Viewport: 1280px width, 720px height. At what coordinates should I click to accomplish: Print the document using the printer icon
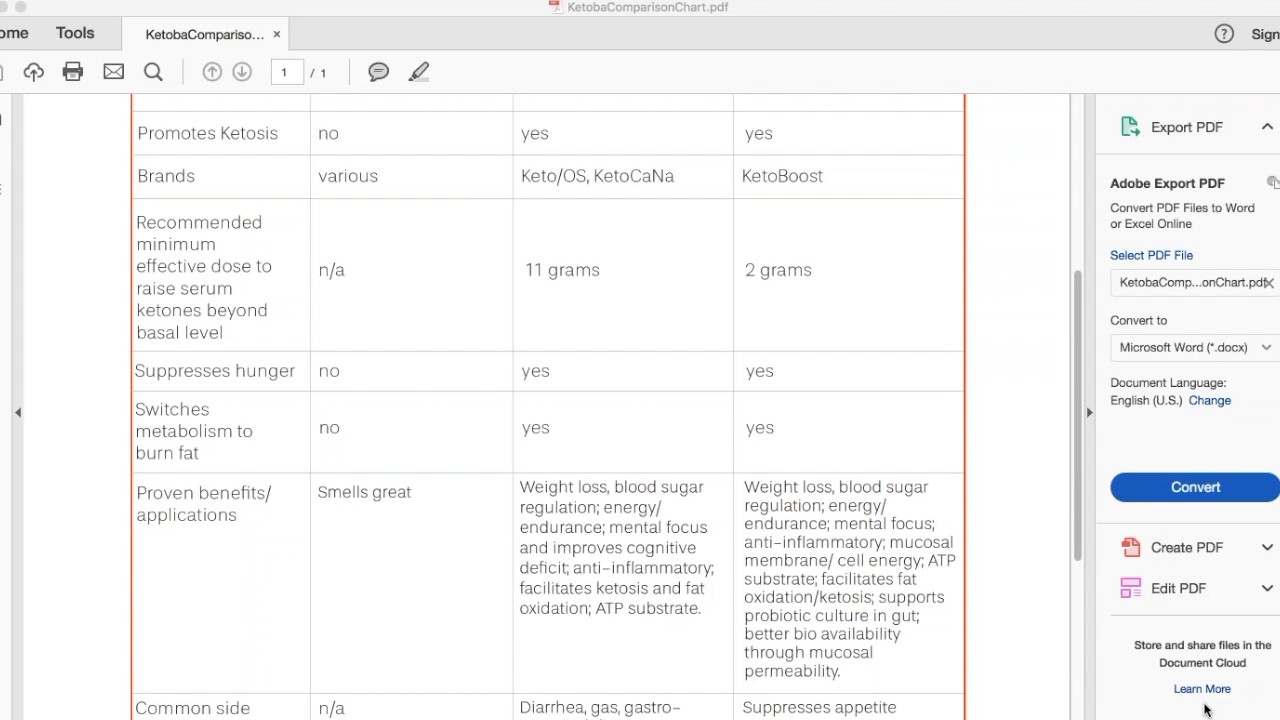click(x=73, y=72)
